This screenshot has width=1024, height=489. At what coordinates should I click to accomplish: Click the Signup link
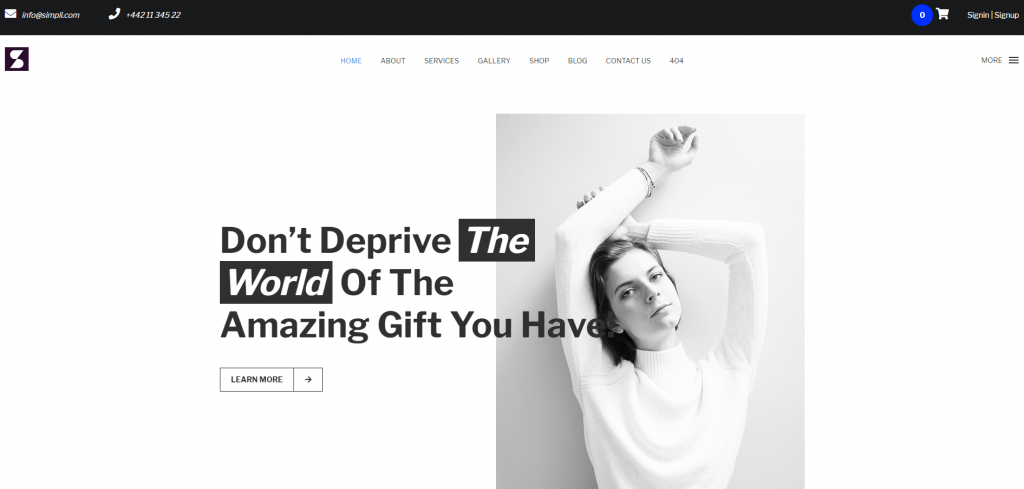(1006, 15)
